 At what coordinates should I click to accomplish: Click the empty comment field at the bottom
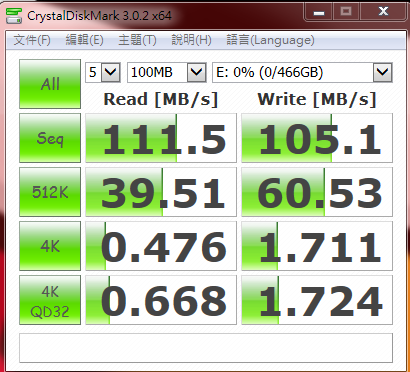206,348
